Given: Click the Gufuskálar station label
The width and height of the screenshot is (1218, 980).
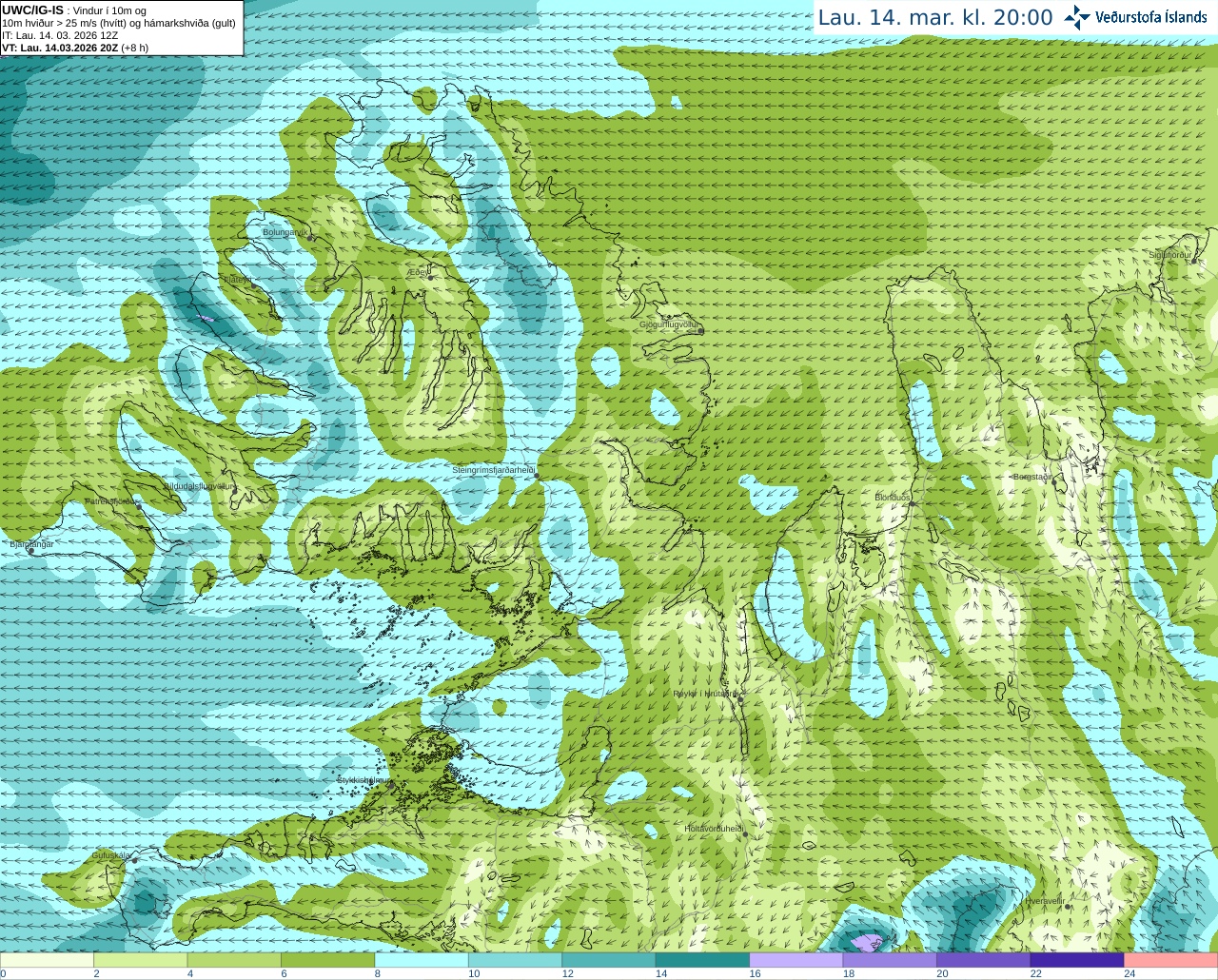Looking at the screenshot, I should click(x=111, y=855).
